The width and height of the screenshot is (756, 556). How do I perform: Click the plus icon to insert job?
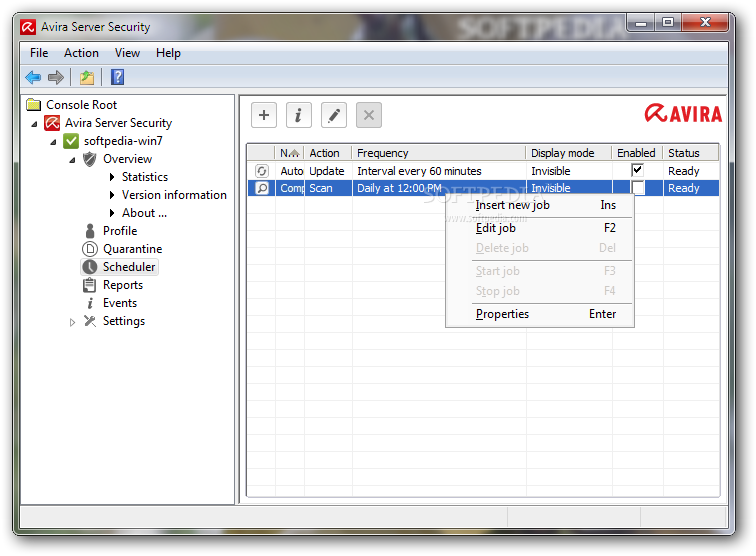pos(264,115)
